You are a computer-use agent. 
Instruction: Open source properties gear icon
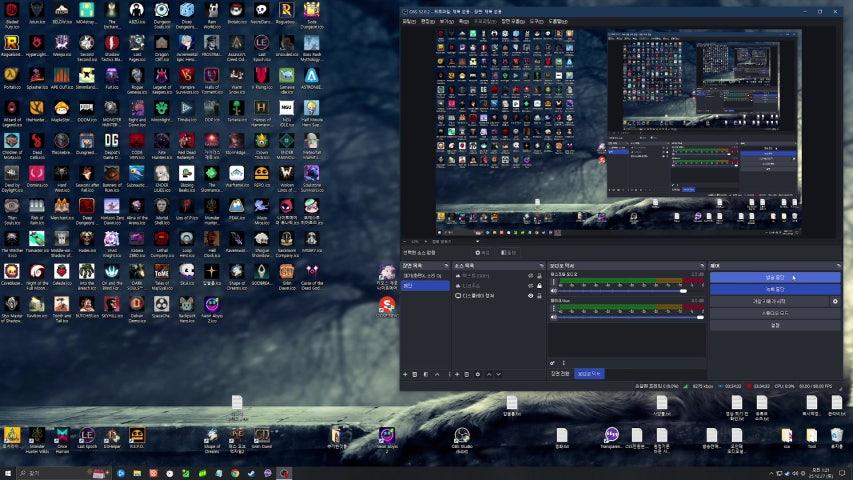(x=477, y=374)
